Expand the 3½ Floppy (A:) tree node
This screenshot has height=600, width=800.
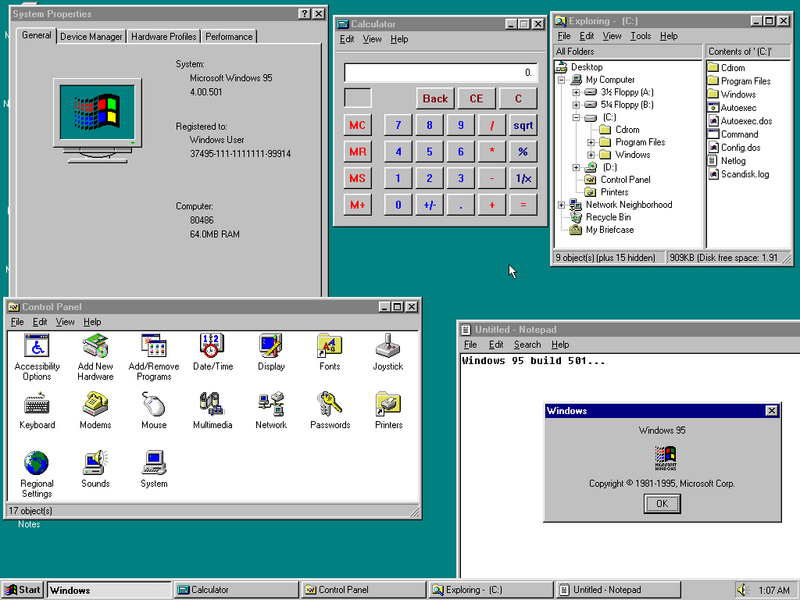(576, 92)
